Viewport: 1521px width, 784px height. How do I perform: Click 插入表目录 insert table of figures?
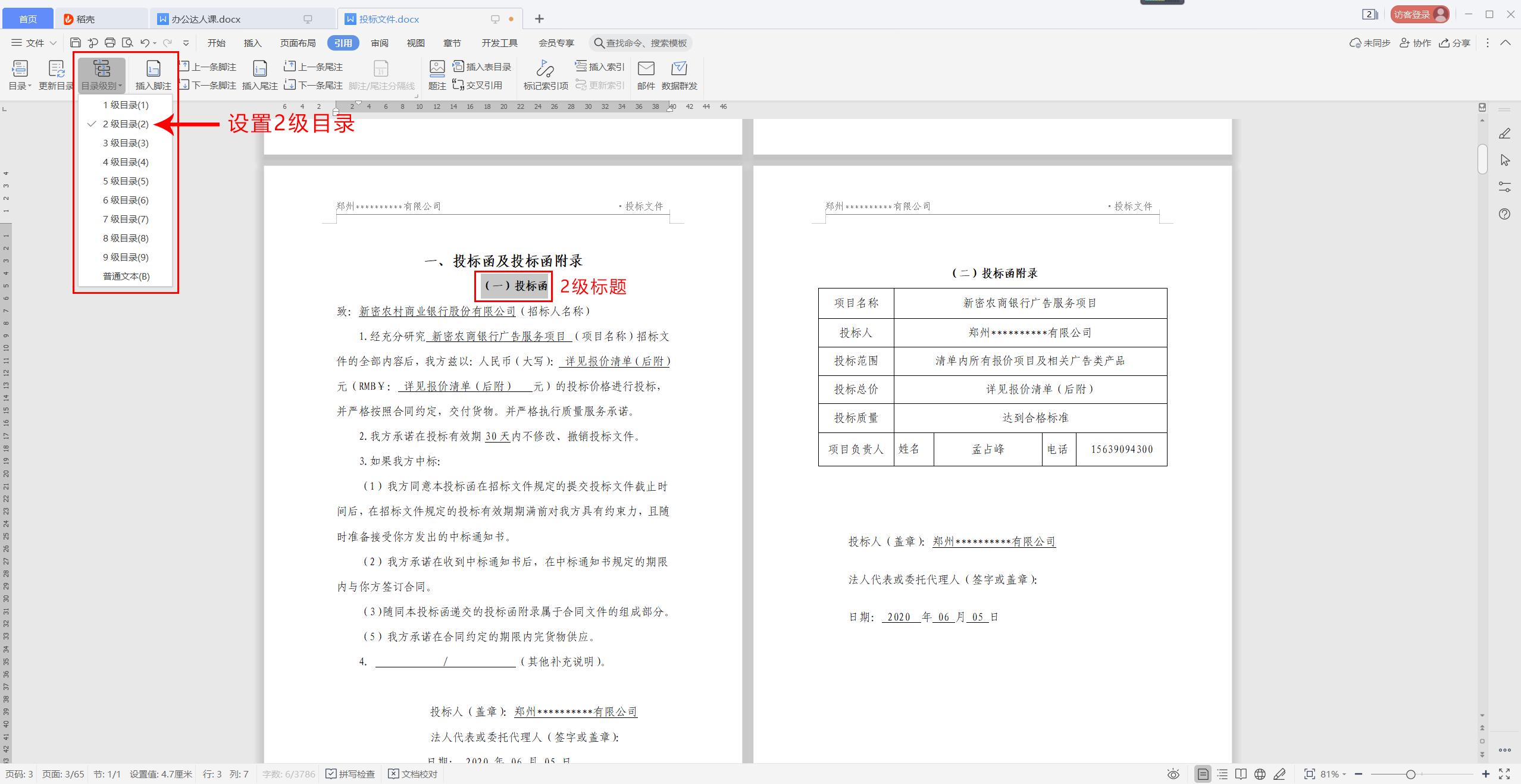[x=482, y=67]
